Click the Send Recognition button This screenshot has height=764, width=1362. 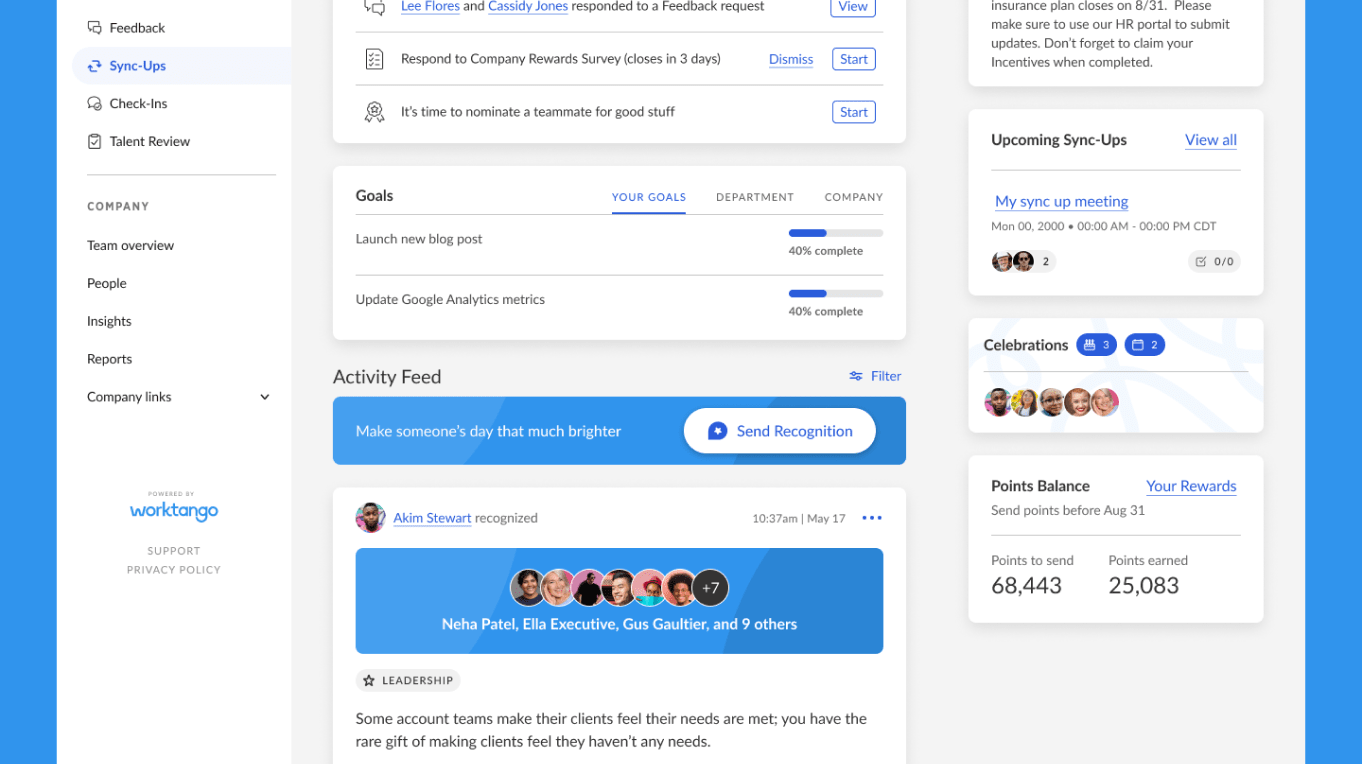[x=779, y=431]
